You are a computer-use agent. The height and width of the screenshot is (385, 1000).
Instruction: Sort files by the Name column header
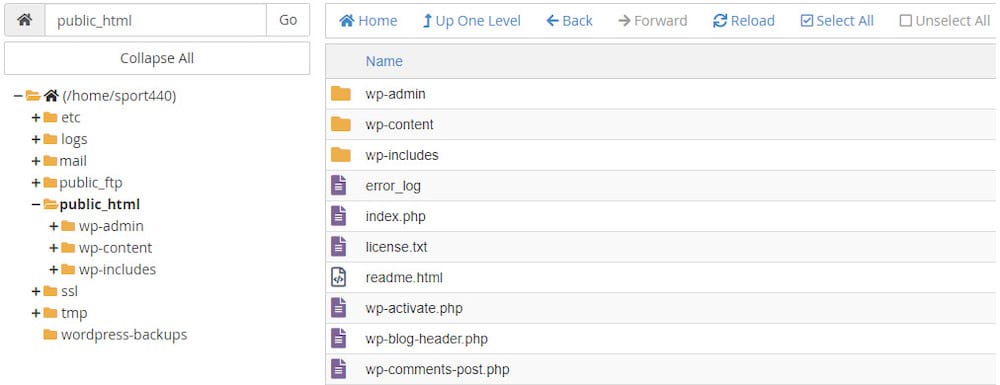384,61
